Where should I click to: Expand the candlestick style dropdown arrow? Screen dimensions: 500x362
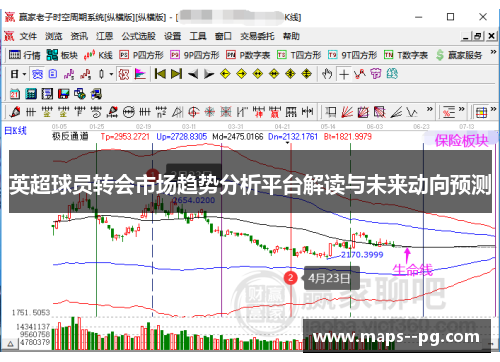pos(111,74)
